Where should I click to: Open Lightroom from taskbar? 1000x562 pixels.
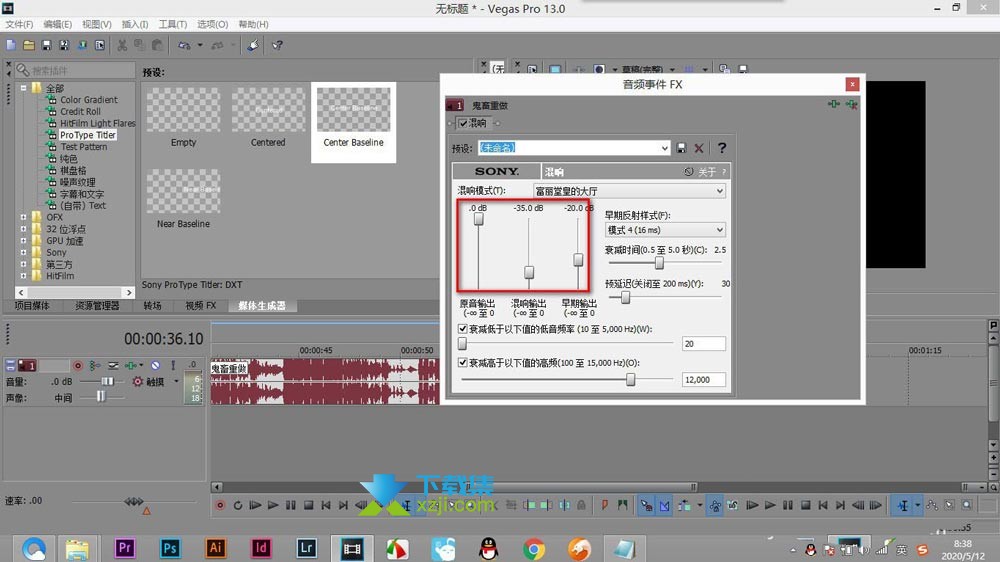(x=306, y=547)
